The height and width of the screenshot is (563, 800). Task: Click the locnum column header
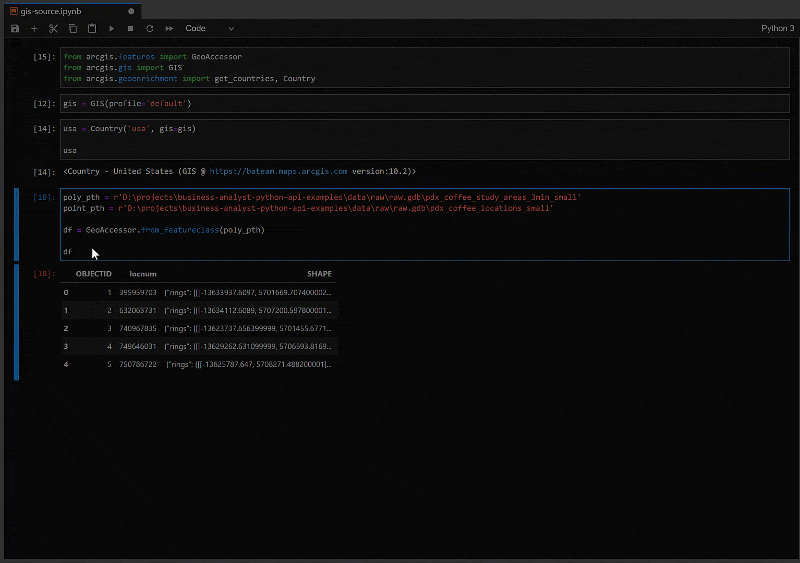(143, 273)
